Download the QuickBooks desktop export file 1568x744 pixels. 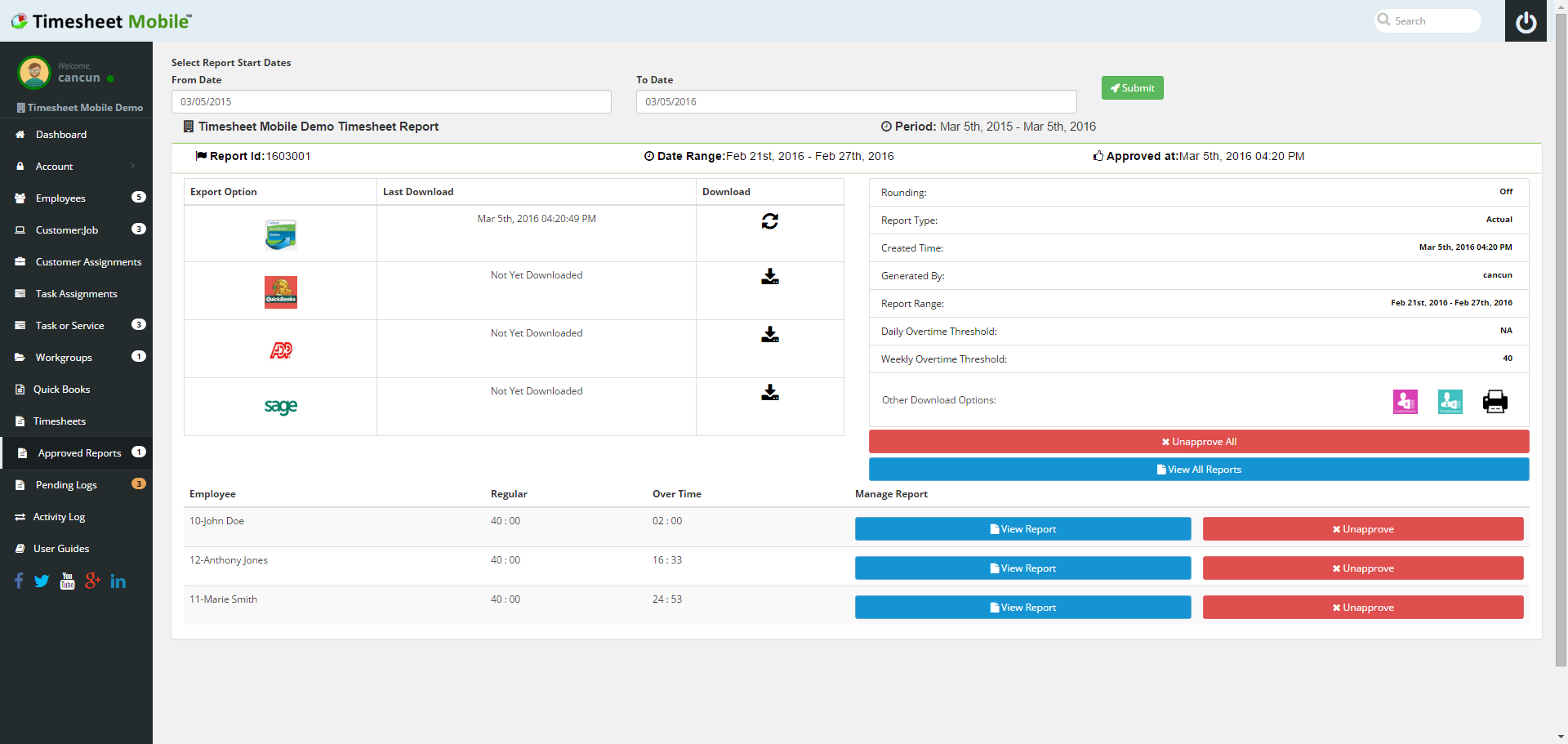pyautogui.click(x=768, y=278)
